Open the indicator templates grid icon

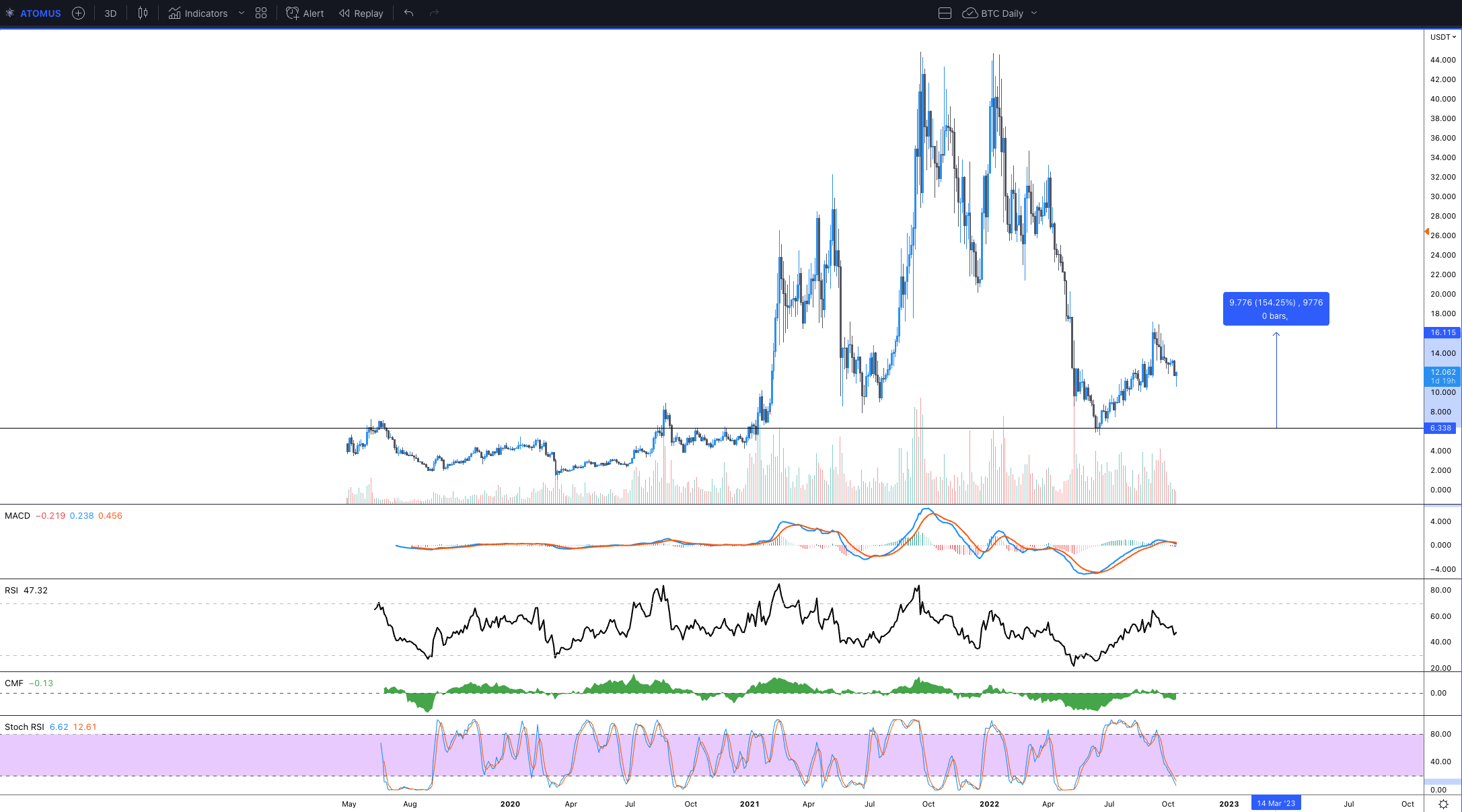(261, 13)
